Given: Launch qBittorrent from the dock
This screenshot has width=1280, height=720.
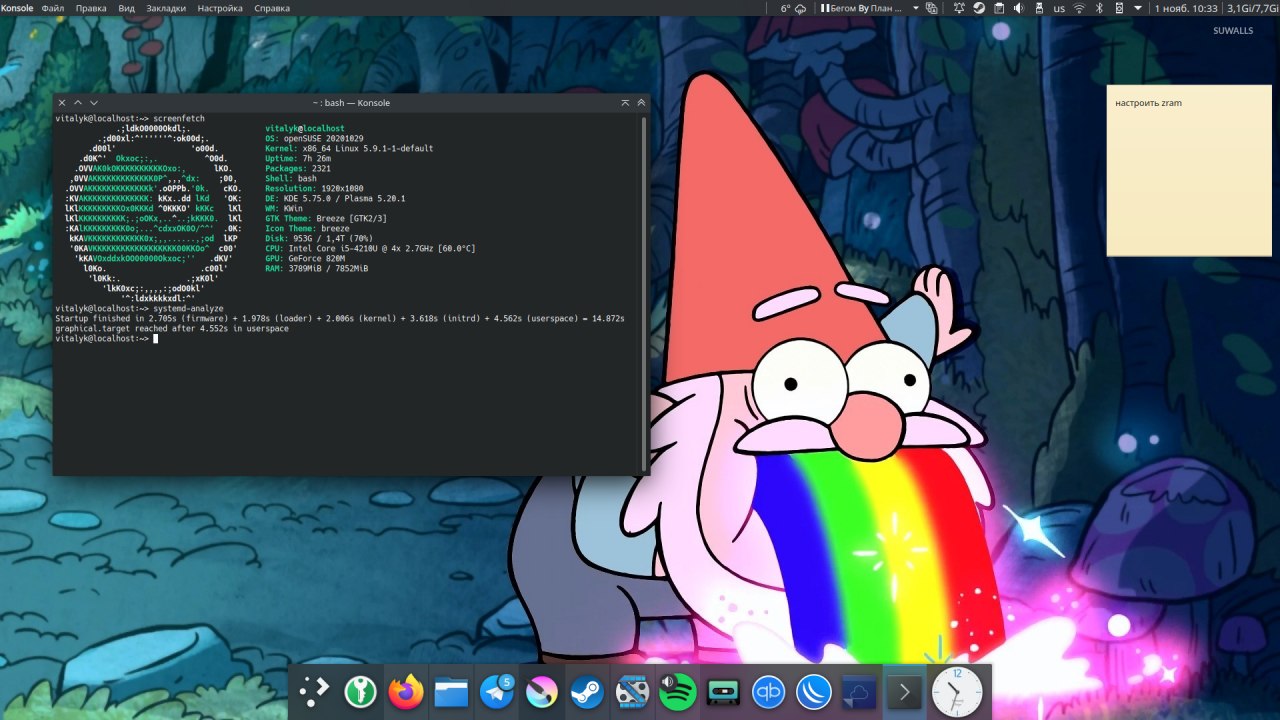Looking at the screenshot, I should coord(768,691).
